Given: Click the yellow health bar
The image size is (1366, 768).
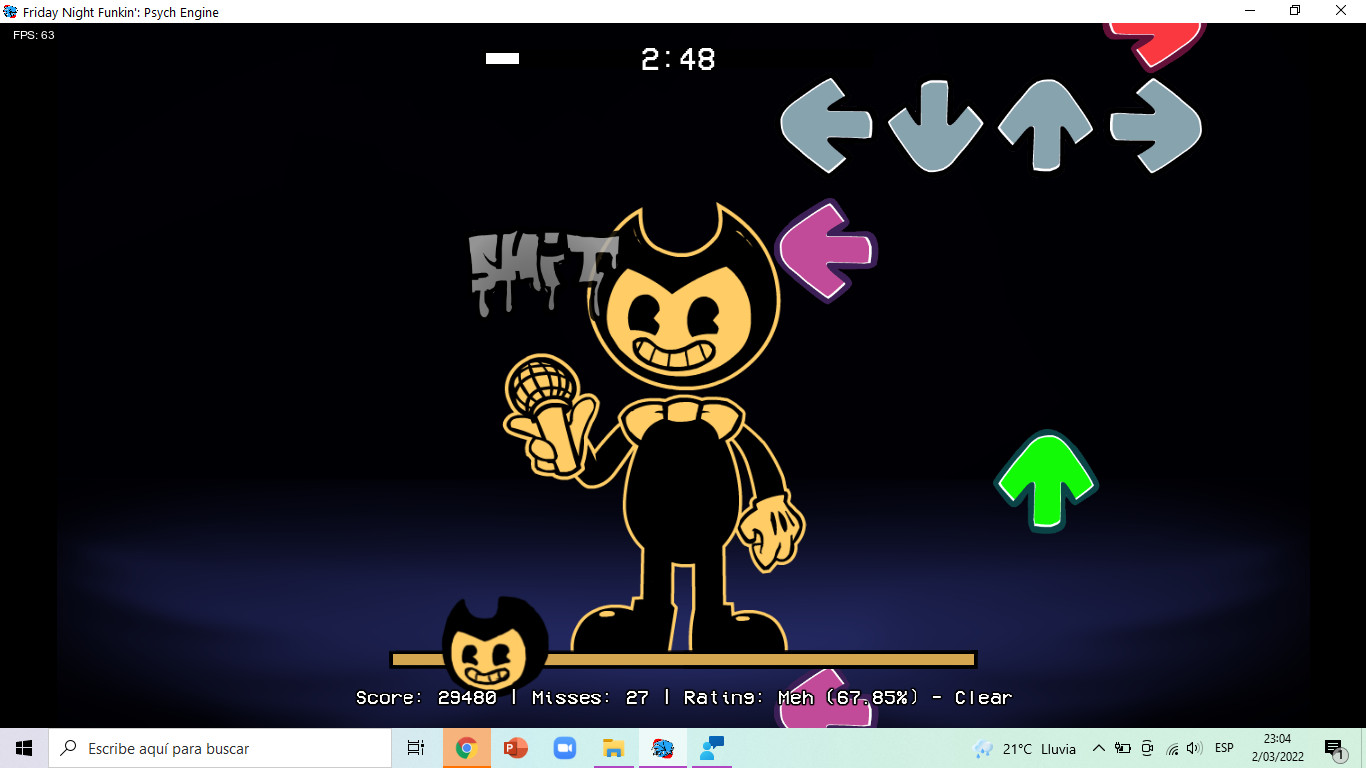Looking at the screenshot, I should (x=683, y=660).
